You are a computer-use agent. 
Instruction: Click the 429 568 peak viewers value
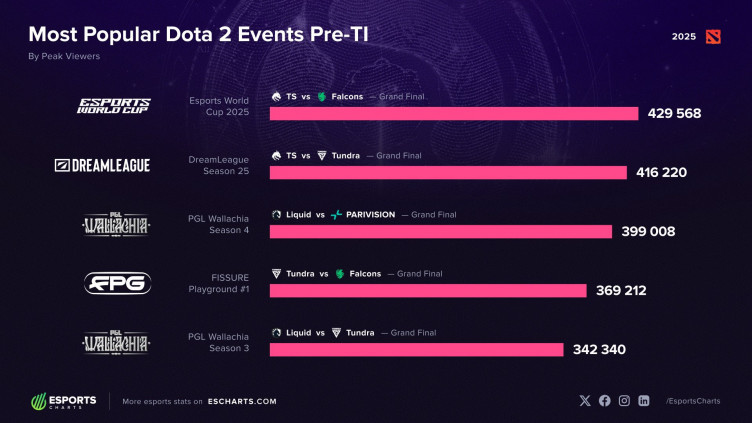675,113
